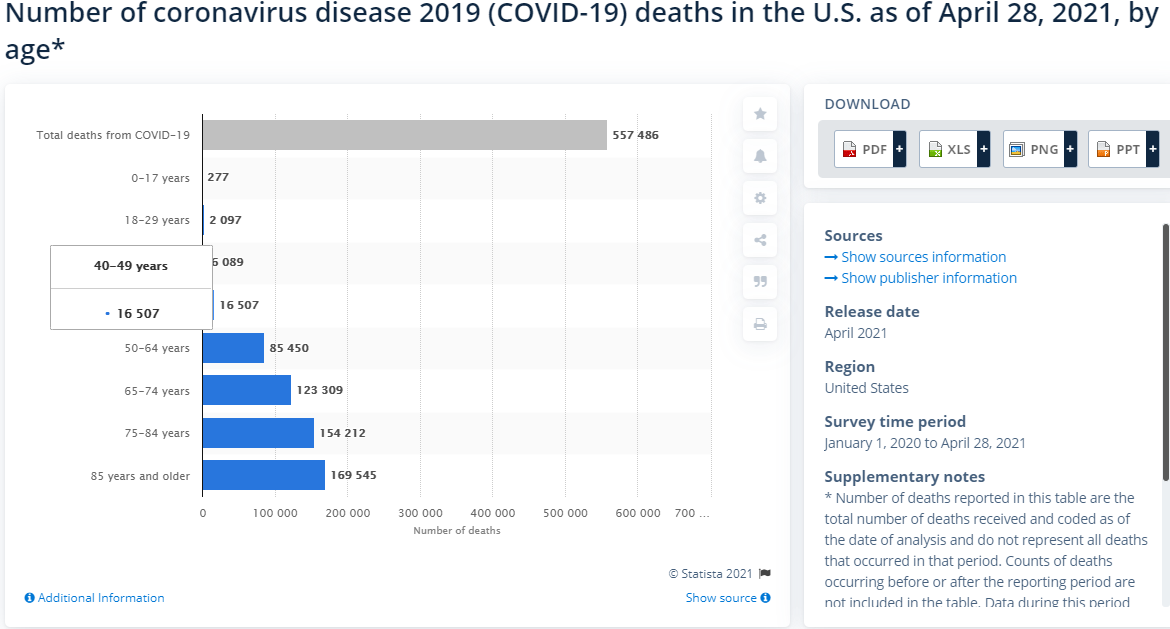Open chart settings gear icon
1170x629 pixels.
(760, 198)
